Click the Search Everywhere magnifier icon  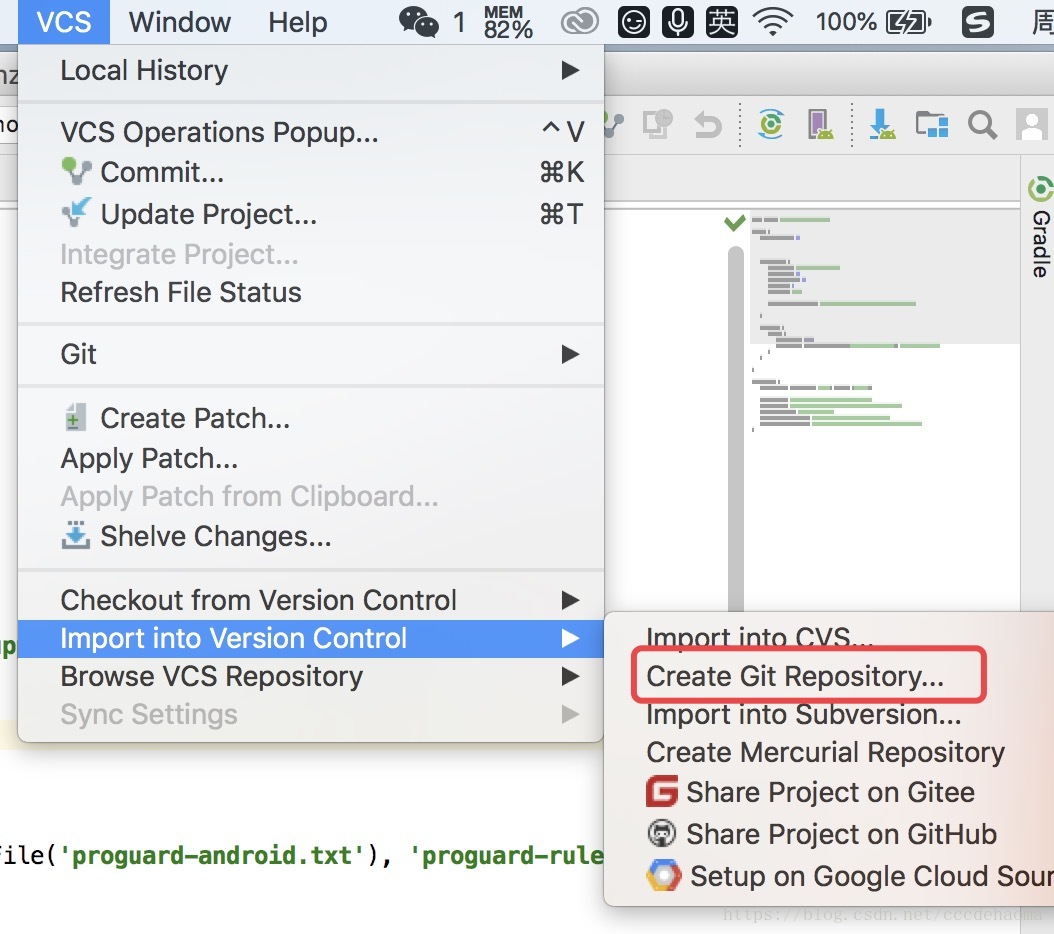(x=982, y=125)
